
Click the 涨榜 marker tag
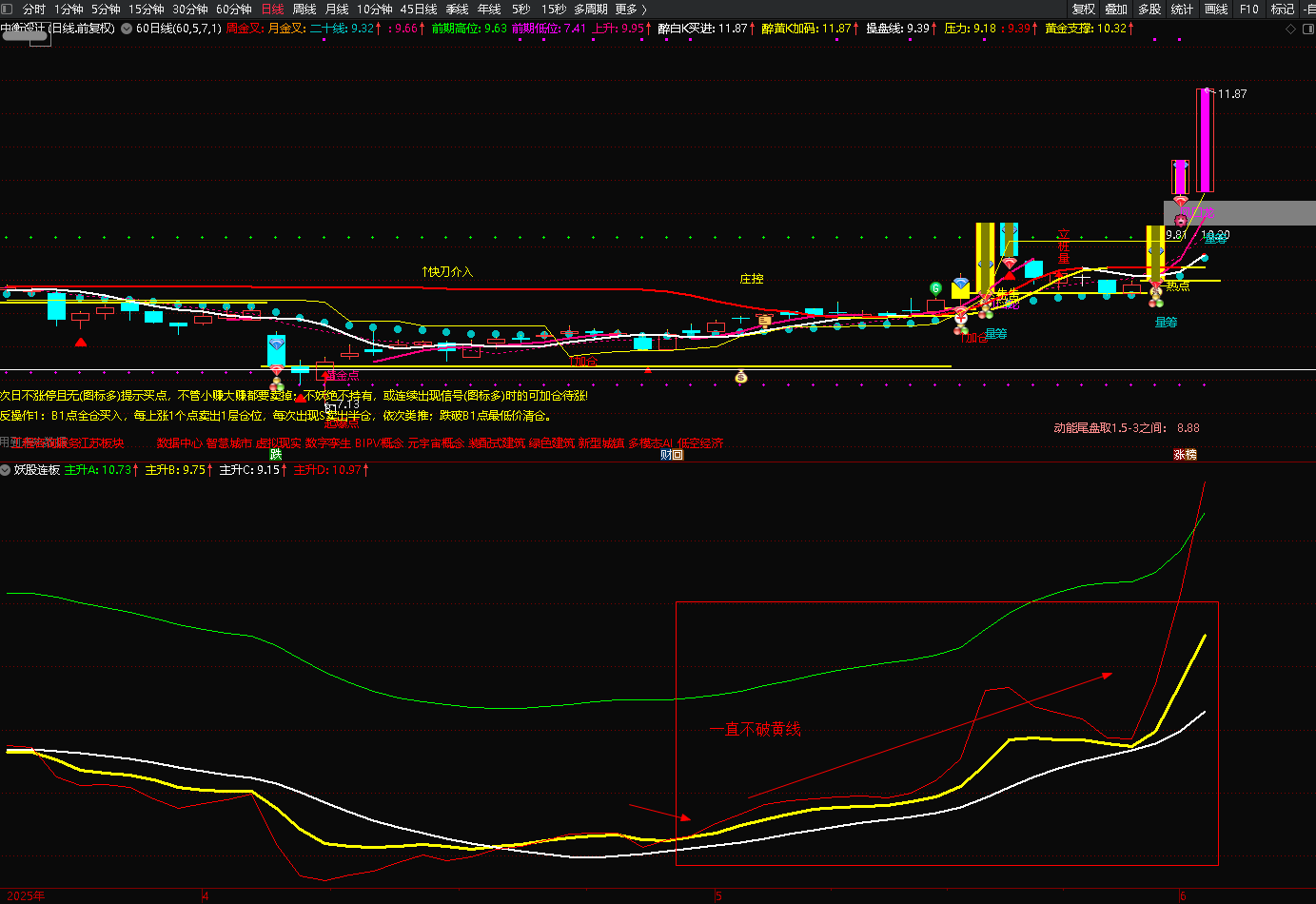(x=1186, y=455)
